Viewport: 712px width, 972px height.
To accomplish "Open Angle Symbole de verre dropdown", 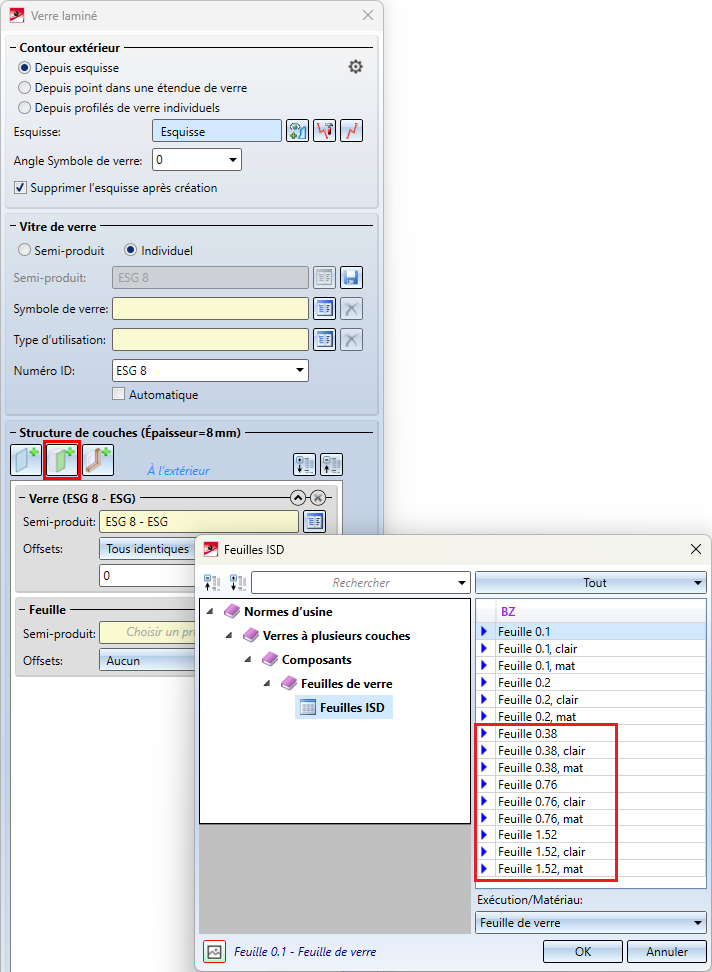I will pos(232,160).
